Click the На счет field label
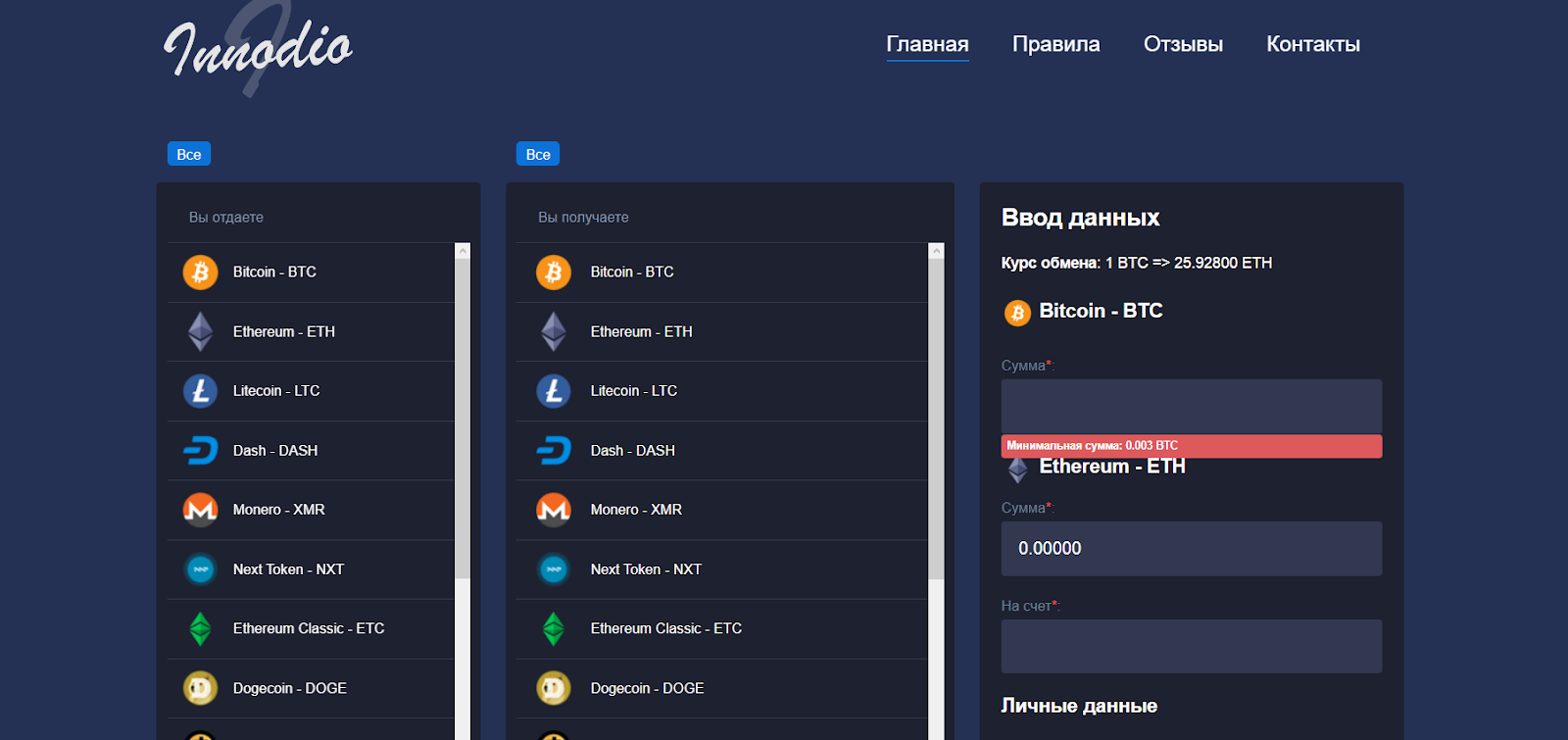Viewport: 1568px width, 740px height. click(1030, 606)
